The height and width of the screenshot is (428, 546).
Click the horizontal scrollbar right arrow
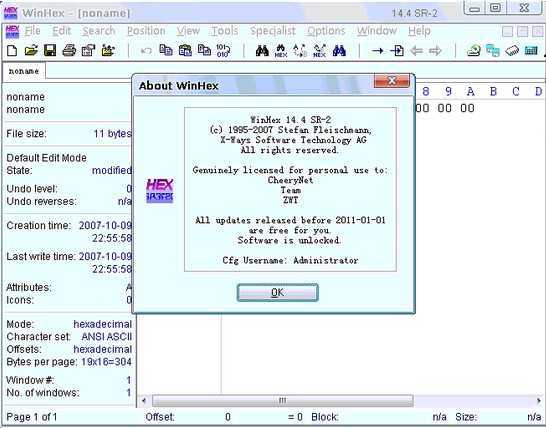538,400
